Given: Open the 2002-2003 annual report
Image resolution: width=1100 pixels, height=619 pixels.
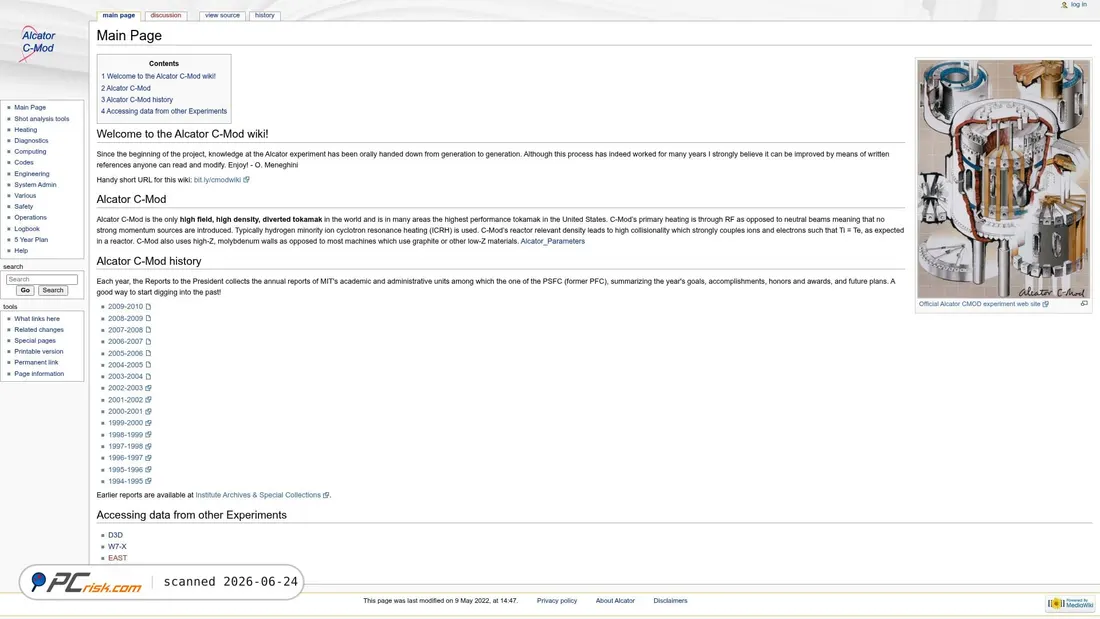Looking at the screenshot, I should pos(125,388).
